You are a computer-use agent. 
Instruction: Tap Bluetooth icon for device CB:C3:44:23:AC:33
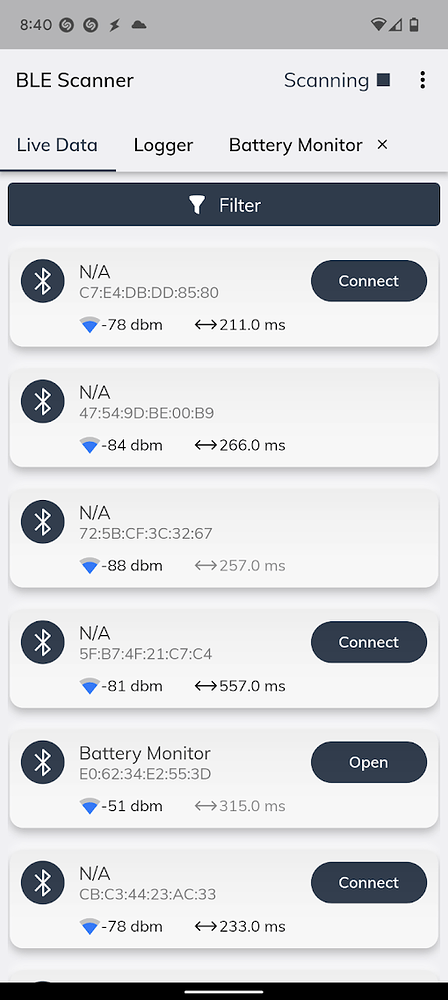[x=43, y=883]
